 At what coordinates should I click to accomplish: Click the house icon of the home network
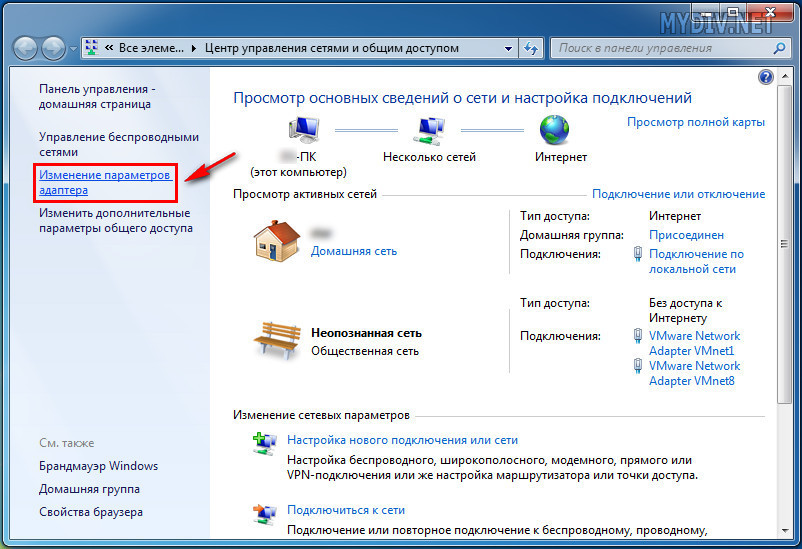pyautogui.click(x=276, y=241)
